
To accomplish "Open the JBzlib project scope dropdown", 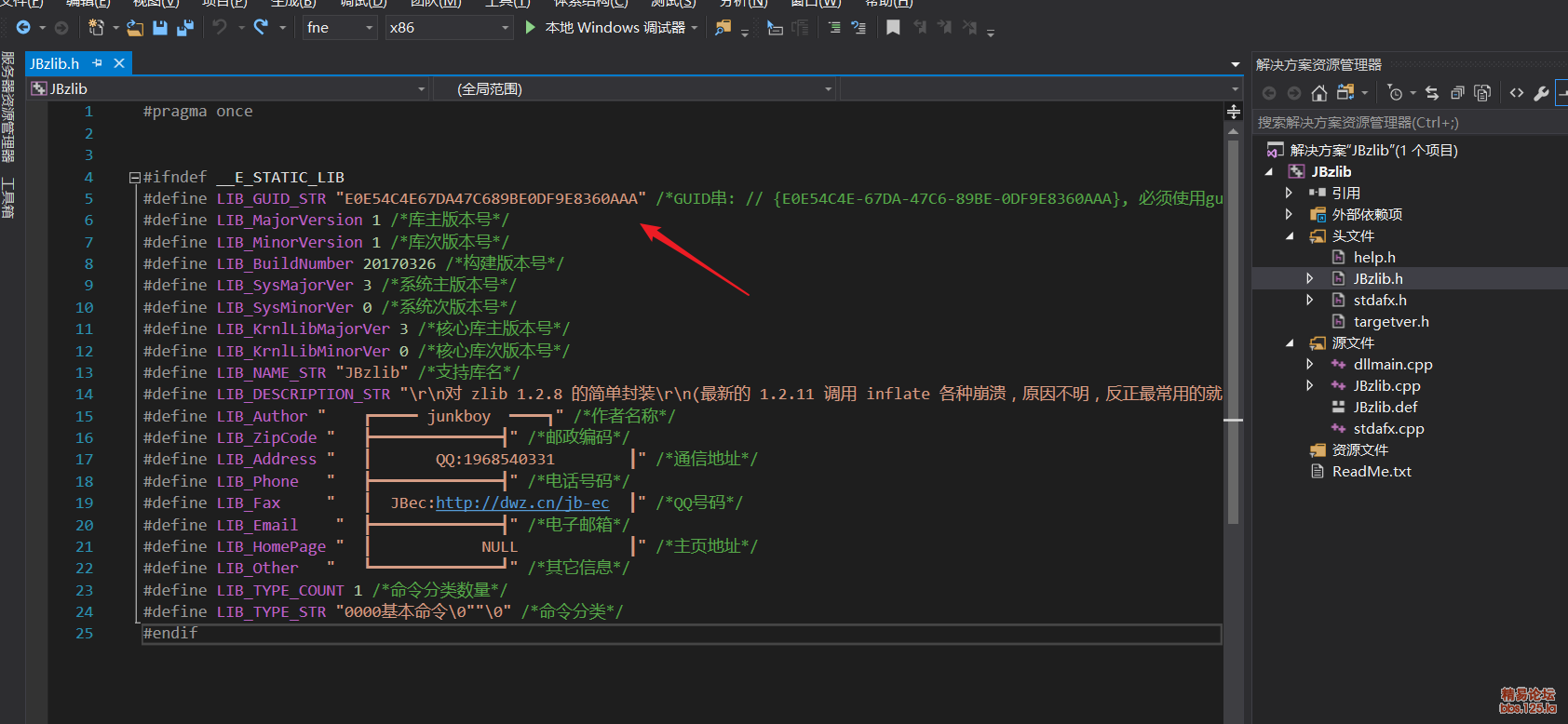I will [228, 89].
